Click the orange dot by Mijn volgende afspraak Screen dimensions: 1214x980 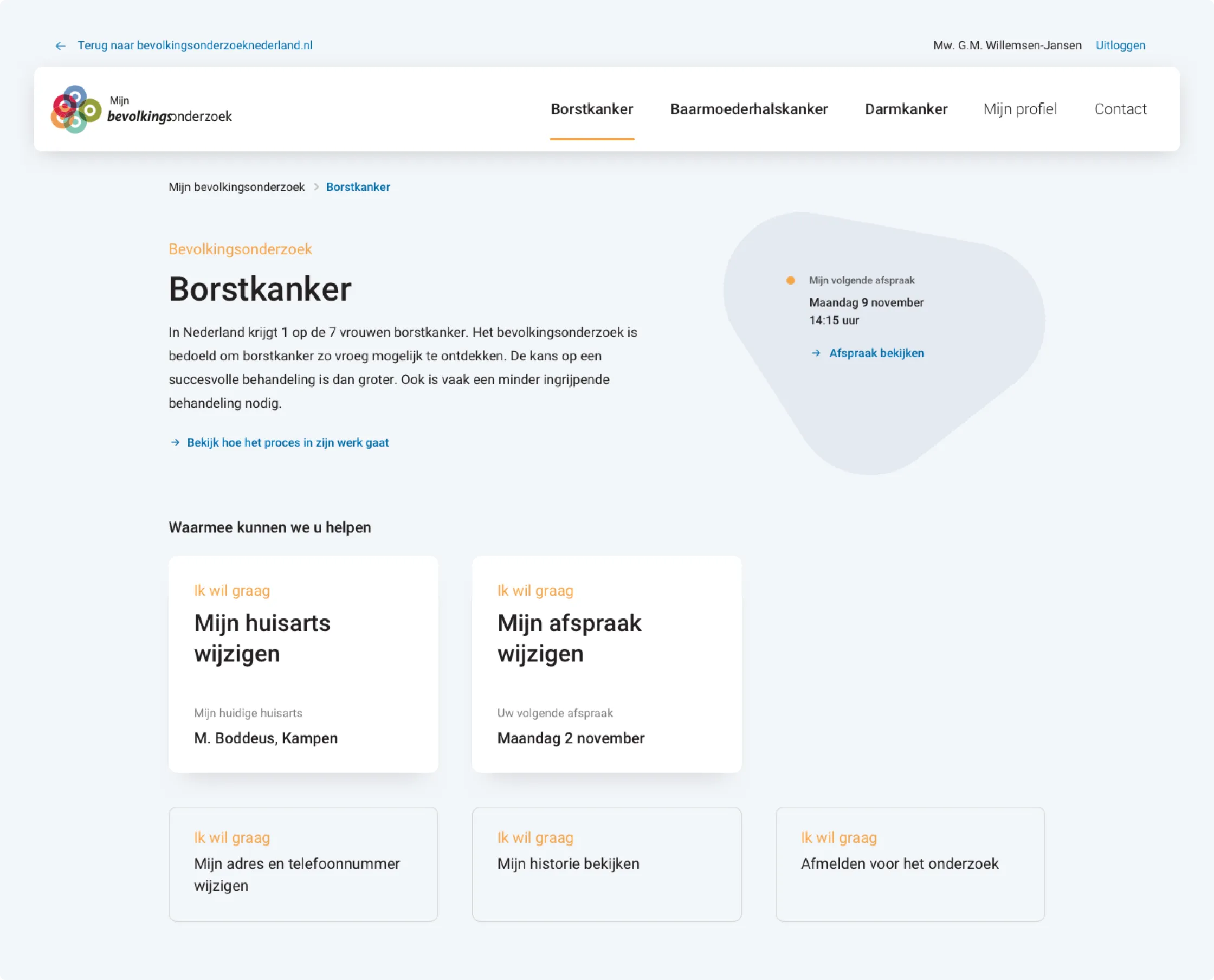coord(790,281)
